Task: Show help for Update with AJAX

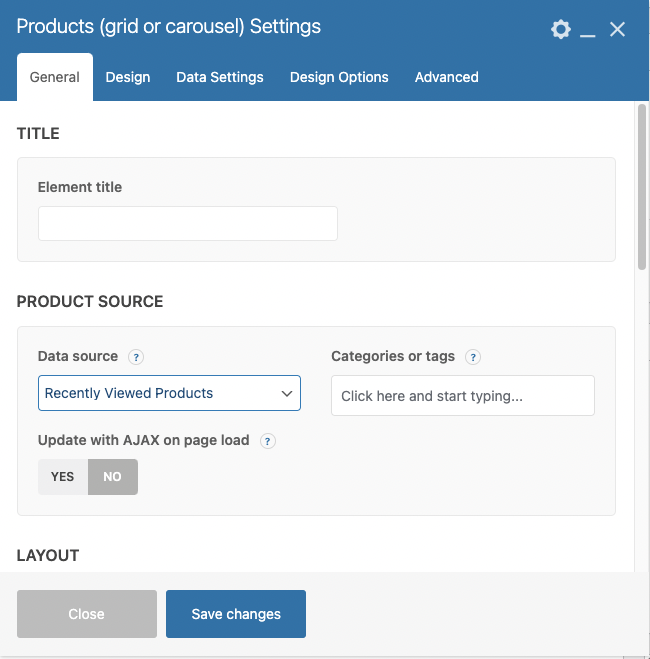Action: pos(267,441)
